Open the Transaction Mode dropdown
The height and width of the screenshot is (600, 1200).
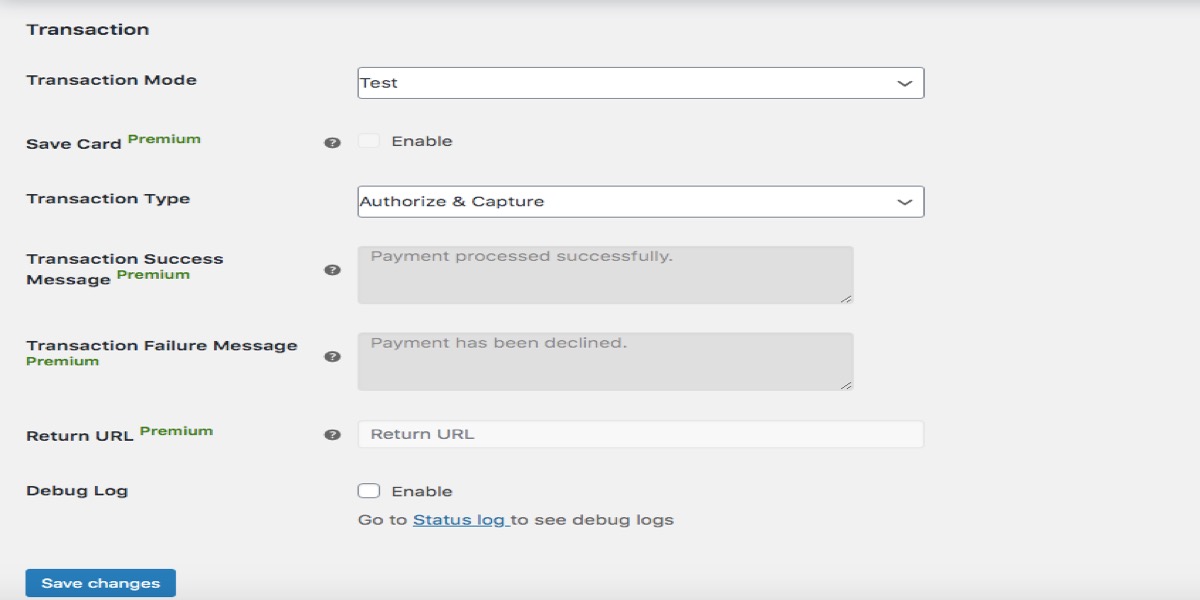641,83
